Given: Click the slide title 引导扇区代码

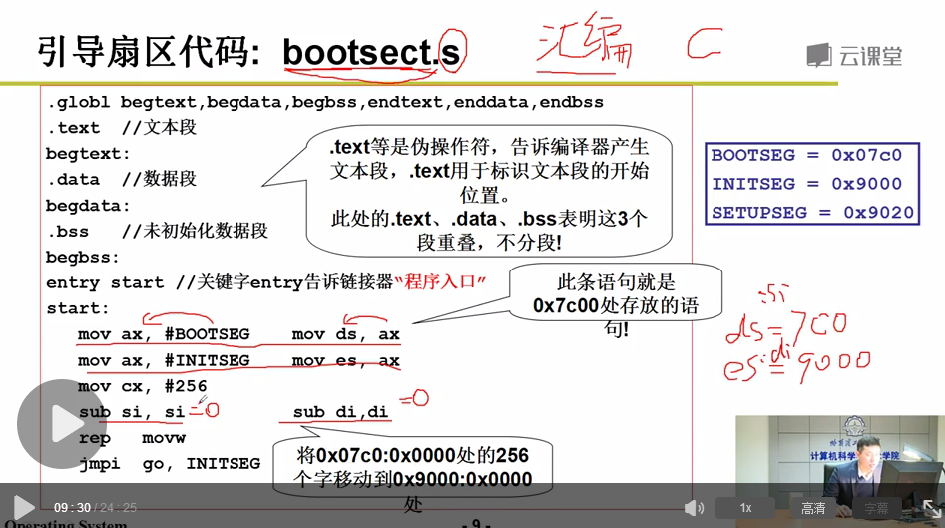Looking at the screenshot, I should click(x=148, y=52).
